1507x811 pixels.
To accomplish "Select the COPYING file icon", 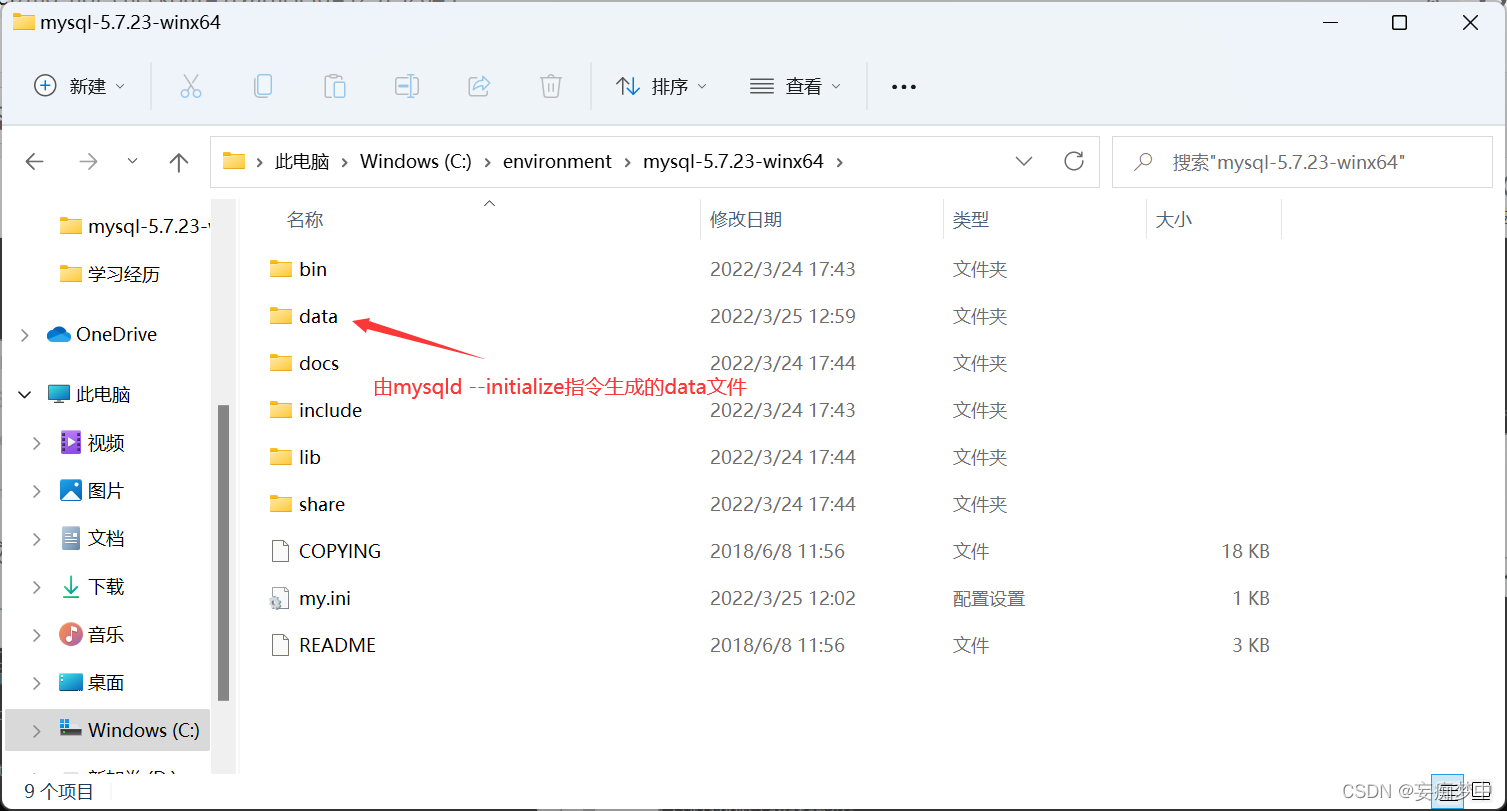I will (x=281, y=551).
